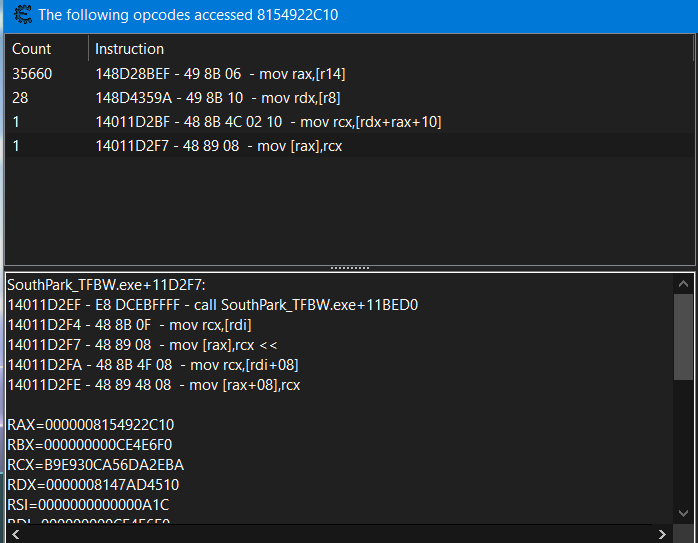Screen dimensions: 698x543
Task: Select the mov rax,[r14] instruction row
Action: pos(220,74)
